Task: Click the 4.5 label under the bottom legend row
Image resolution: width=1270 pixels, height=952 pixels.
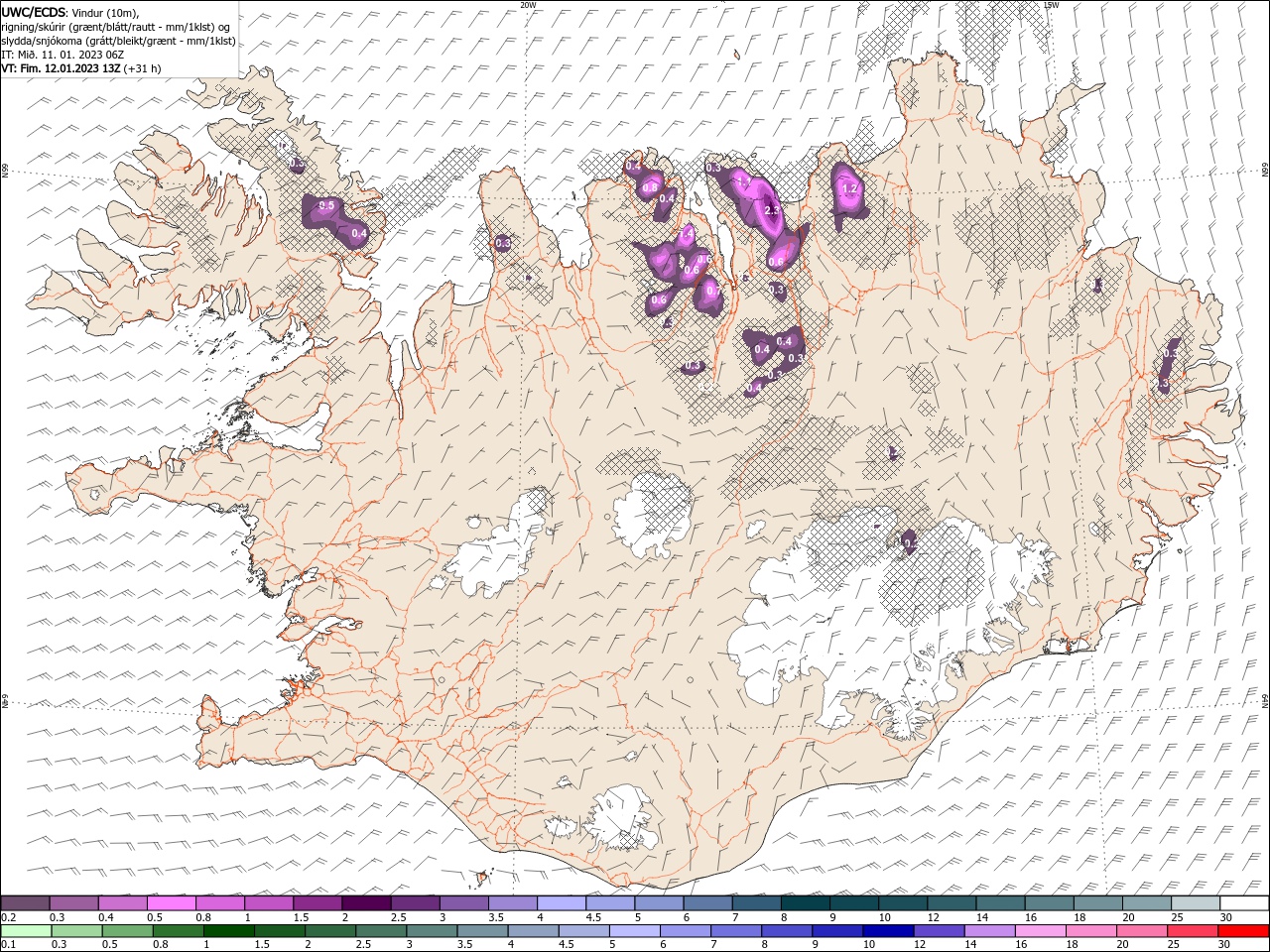Action: pyautogui.click(x=565, y=945)
